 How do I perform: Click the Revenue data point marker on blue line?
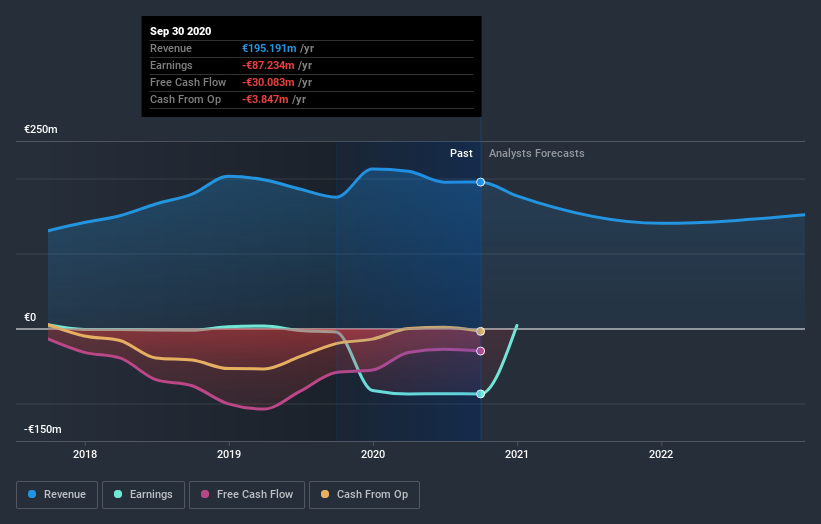pyautogui.click(x=481, y=182)
